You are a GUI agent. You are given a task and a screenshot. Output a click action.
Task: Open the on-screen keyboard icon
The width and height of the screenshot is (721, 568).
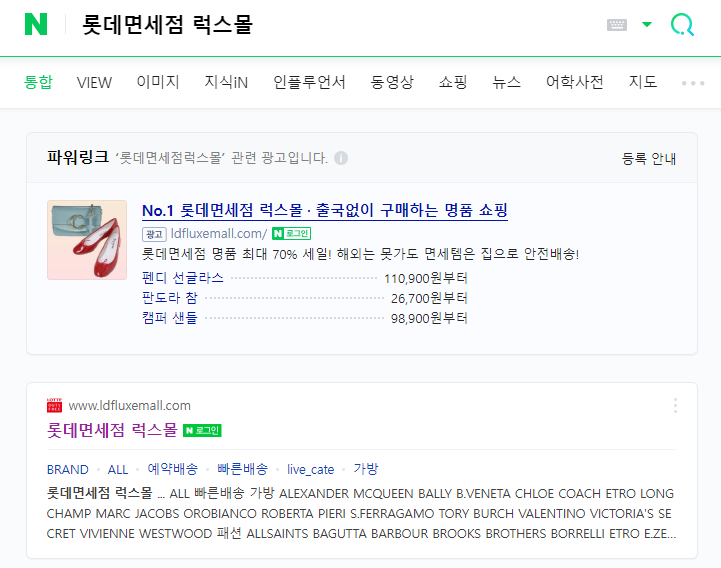617,24
